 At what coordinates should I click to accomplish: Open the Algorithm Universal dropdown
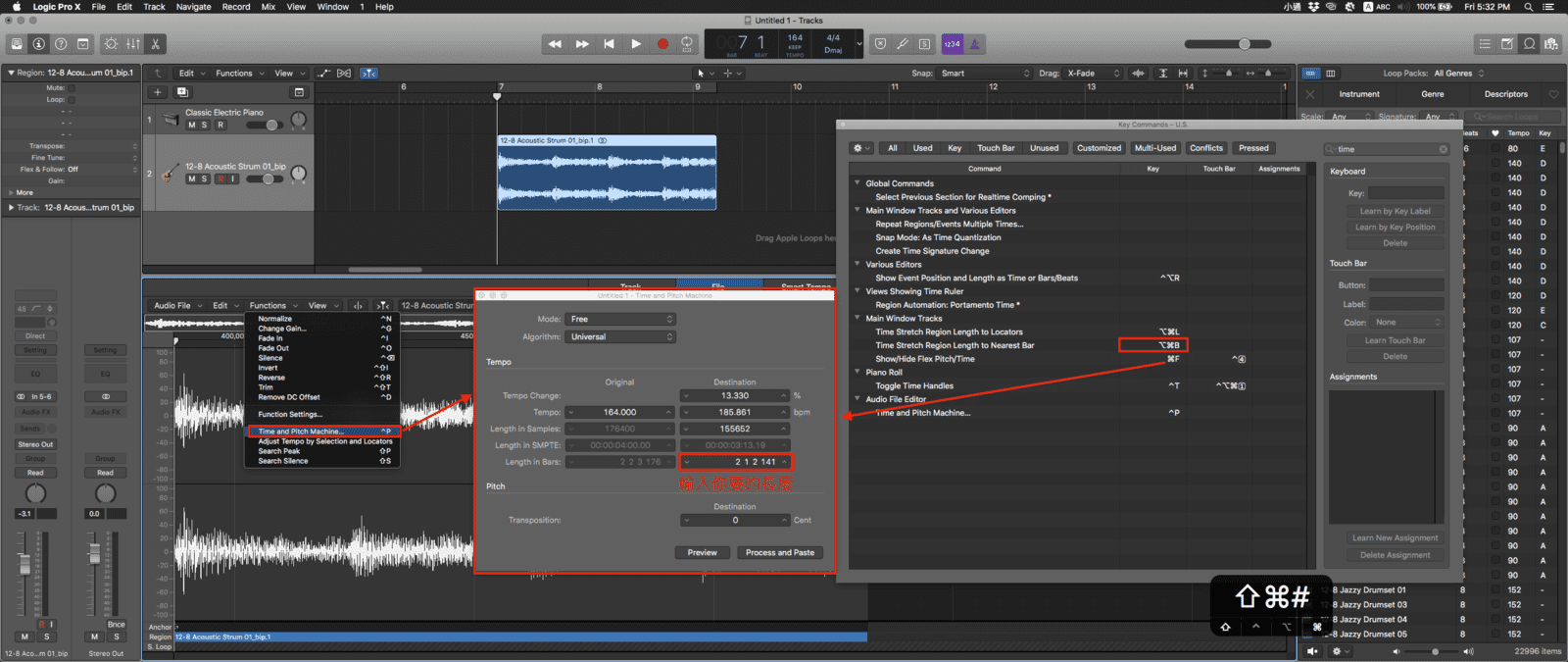coord(620,336)
